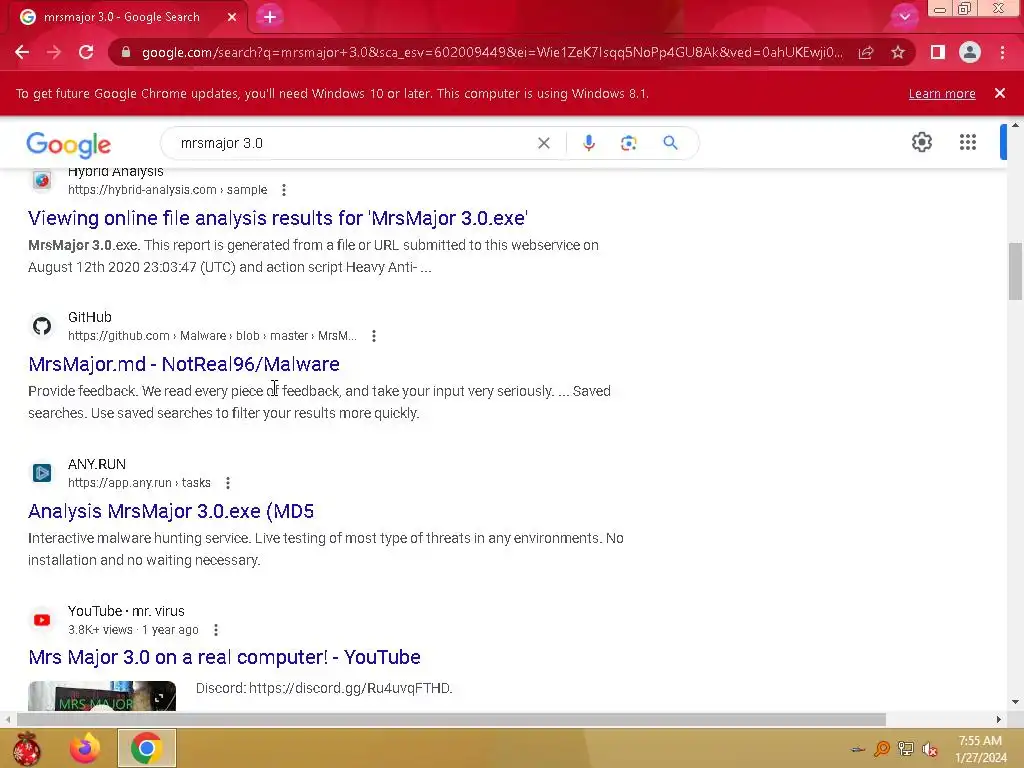This screenshot has height=768, width=1024.
Task: Click the forward navigation arrow
Action: pyautogui.click(x=54, y=52)
